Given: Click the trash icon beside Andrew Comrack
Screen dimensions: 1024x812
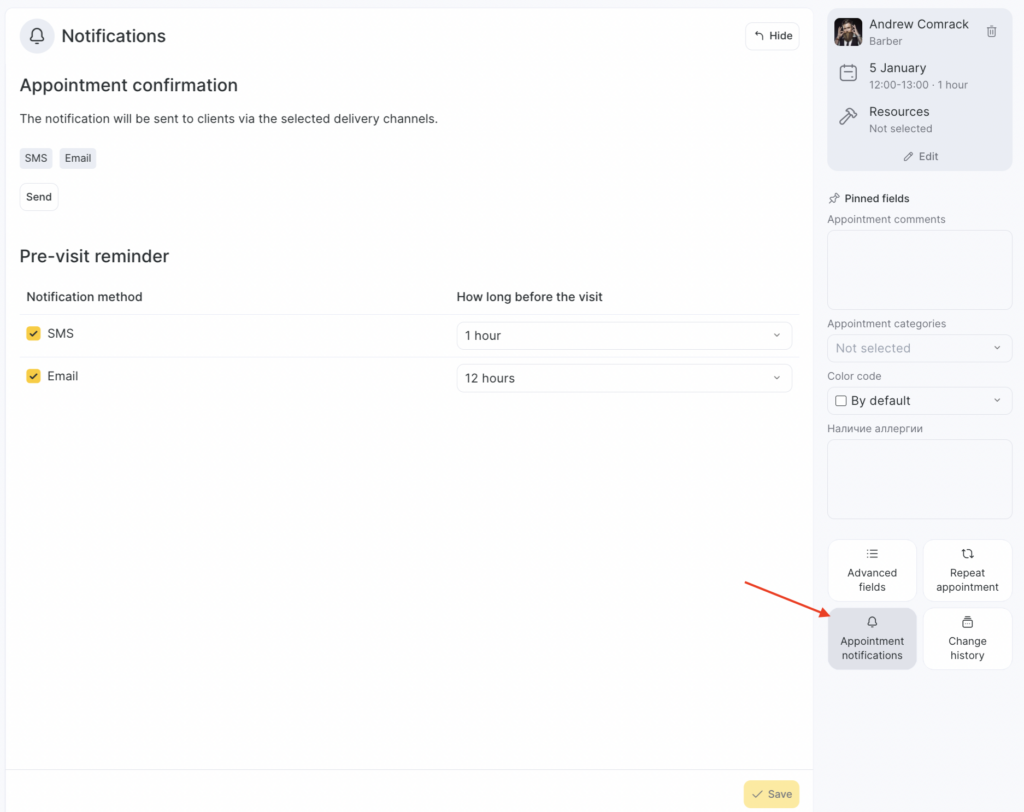Looking at the screenshot, I should pyautogui.click(x=991, y=32).
